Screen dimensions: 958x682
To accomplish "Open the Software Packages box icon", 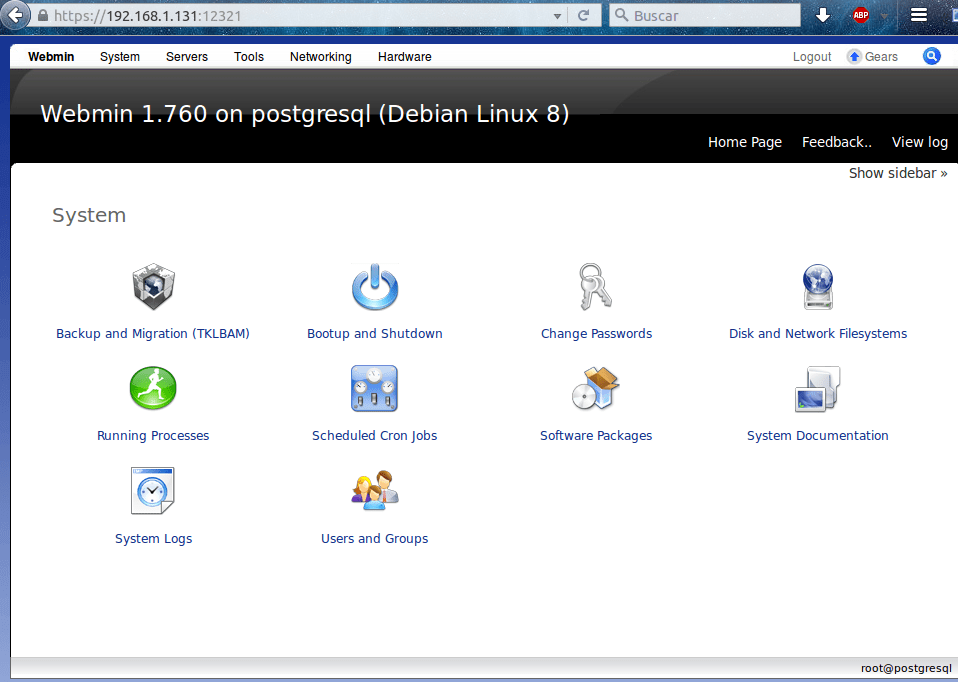I will click(x=596, y=389).
